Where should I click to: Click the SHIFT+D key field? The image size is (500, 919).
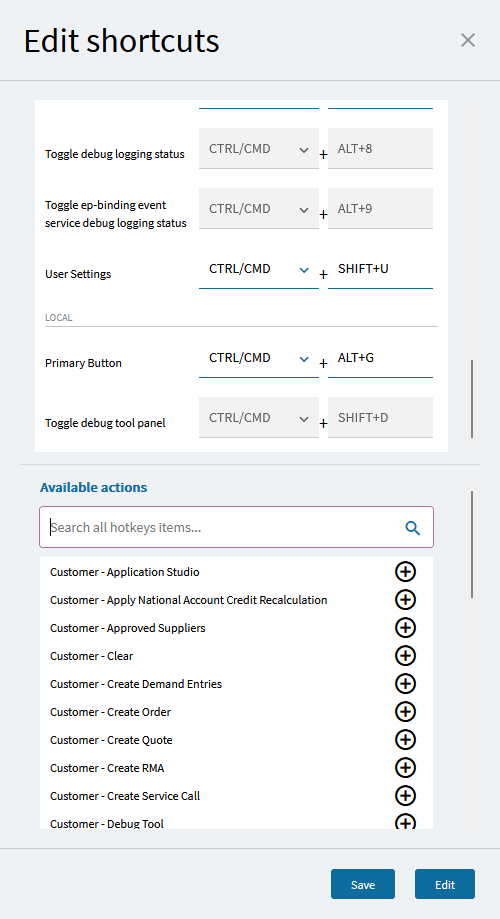tap(380, 417)
